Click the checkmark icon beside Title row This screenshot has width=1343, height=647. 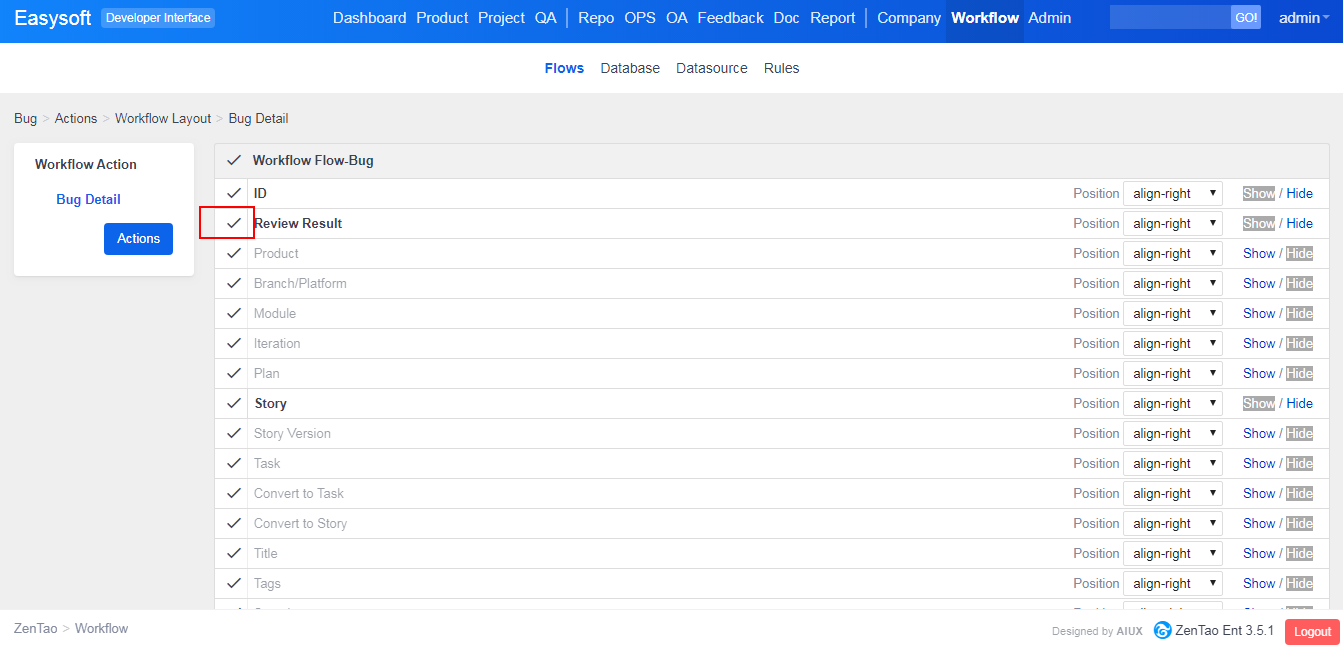coord(234,553)
